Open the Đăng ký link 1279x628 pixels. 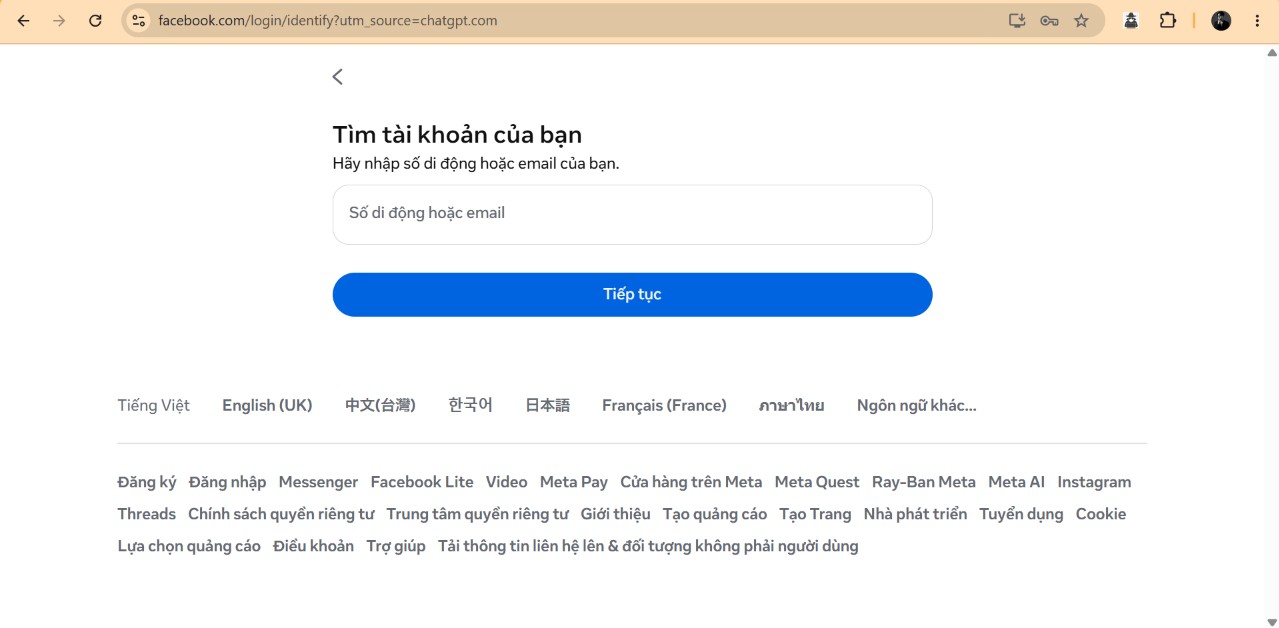(146, 482)
